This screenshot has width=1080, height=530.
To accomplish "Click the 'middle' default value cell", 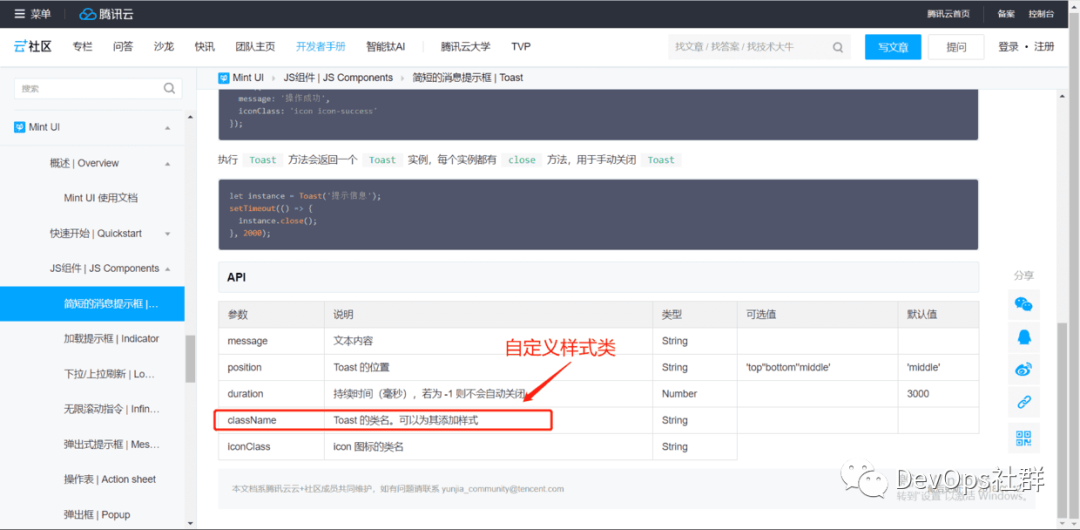I will pyautogui.click(x=938, y=367).
